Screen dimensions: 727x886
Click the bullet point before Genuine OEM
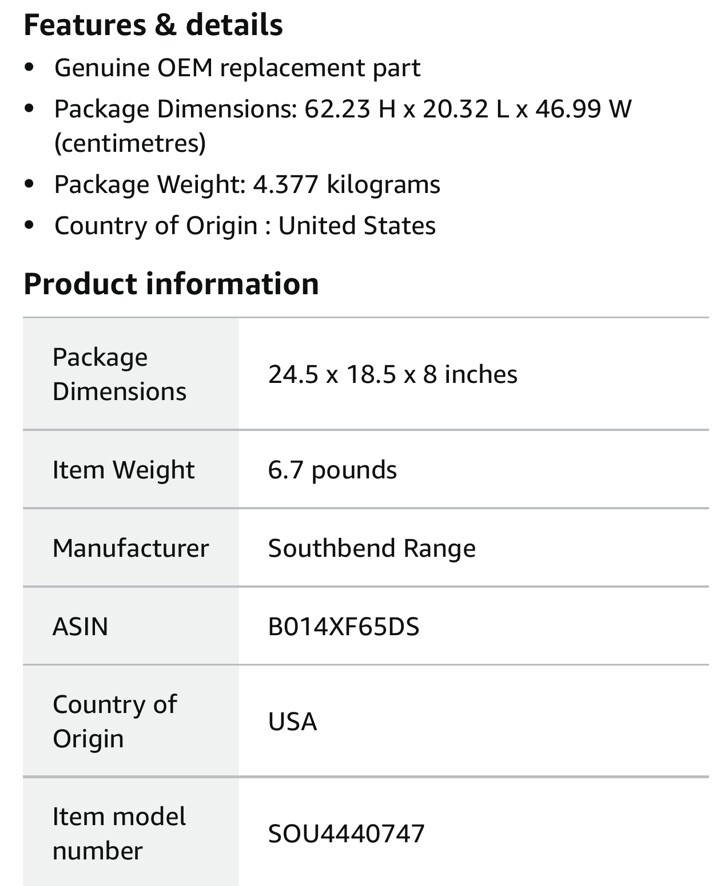(31, 68)
